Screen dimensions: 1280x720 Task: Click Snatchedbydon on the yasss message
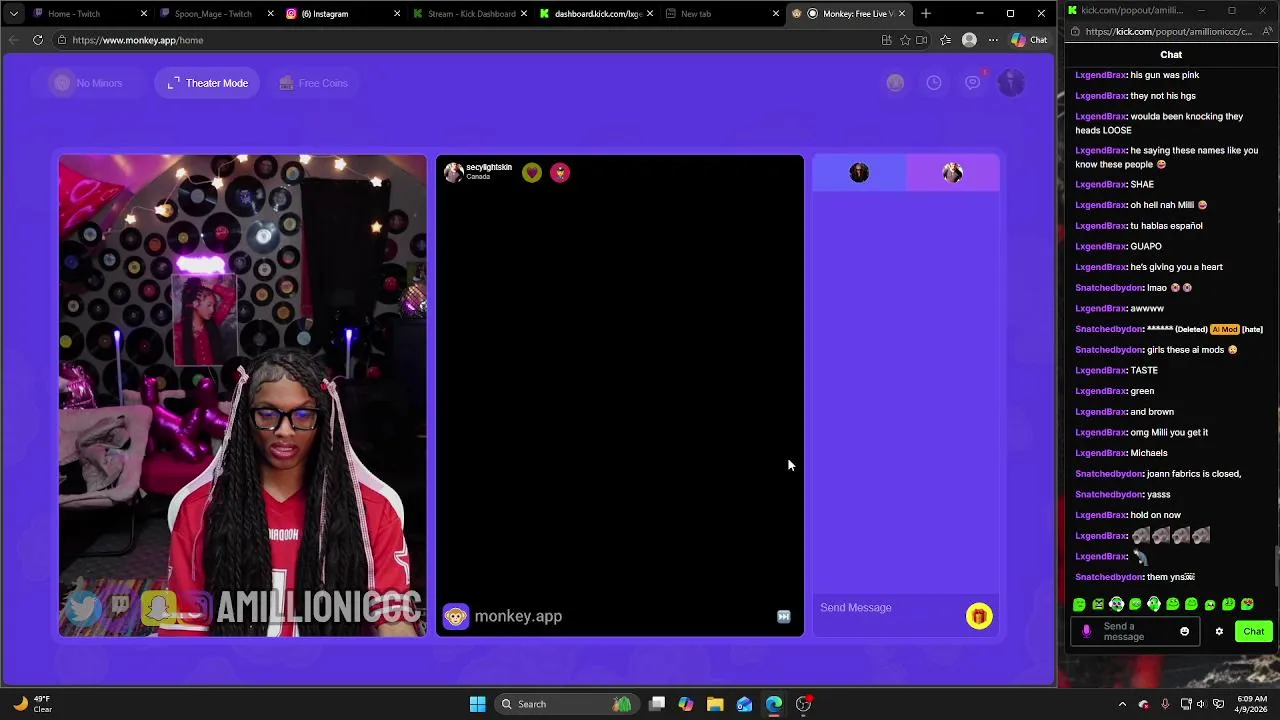point(1109,494)
